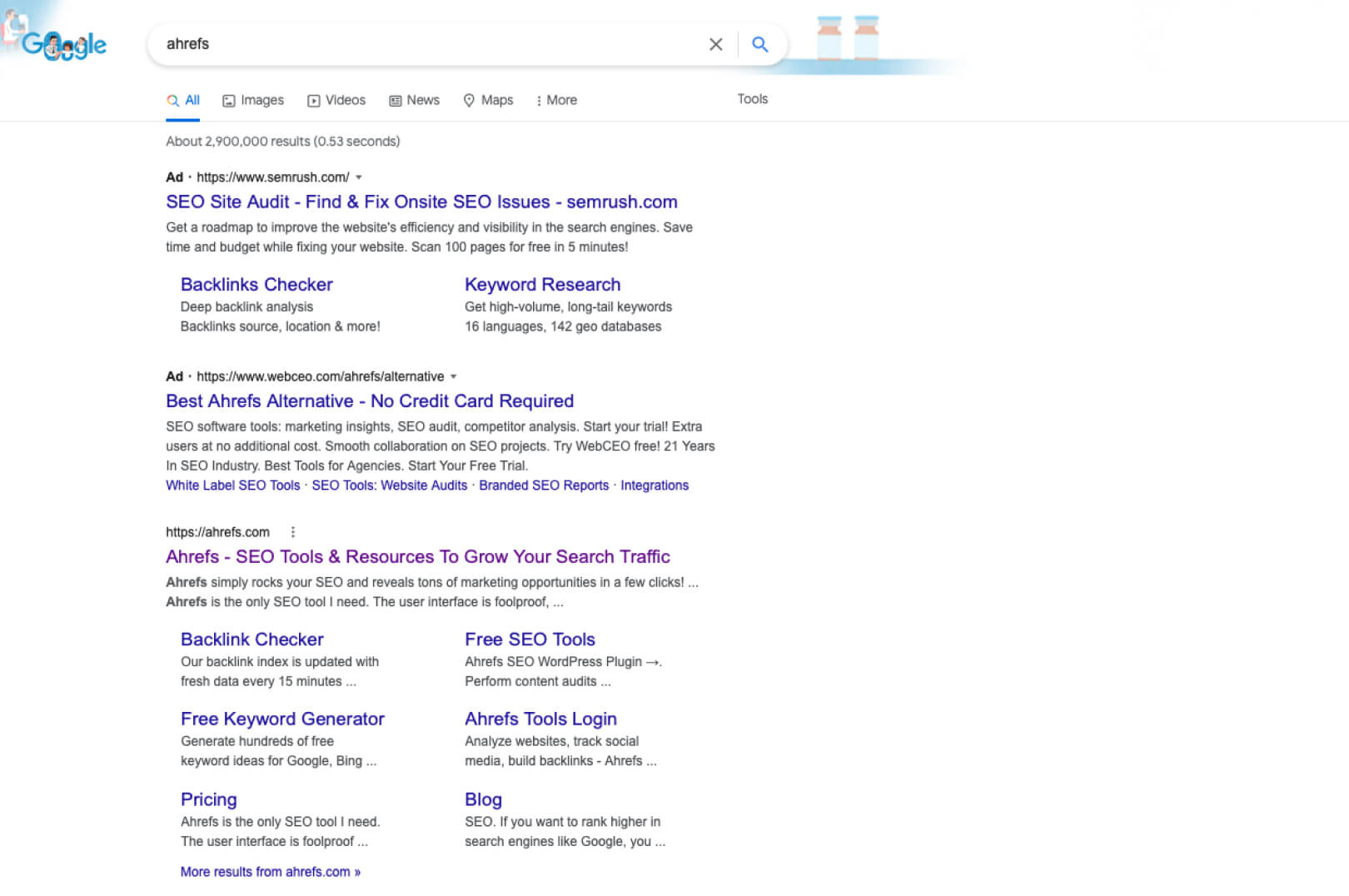The width and height of the screenshot is (1349, 896).
Task: Clear the search box with X icon
Action: (x=715, y=44)
